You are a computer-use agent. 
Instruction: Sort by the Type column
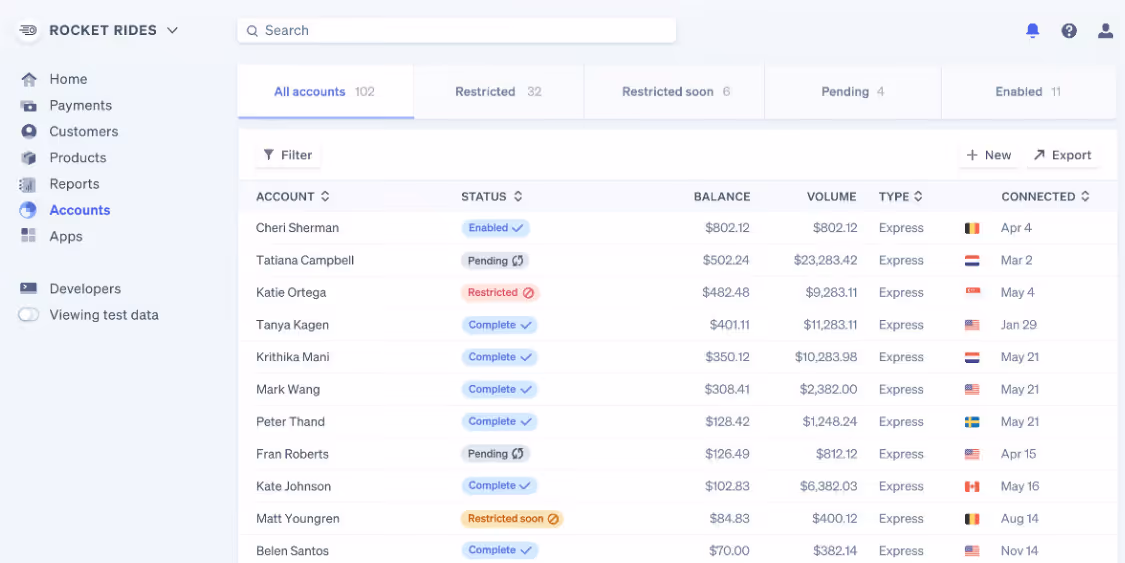(x=900, y=197)
